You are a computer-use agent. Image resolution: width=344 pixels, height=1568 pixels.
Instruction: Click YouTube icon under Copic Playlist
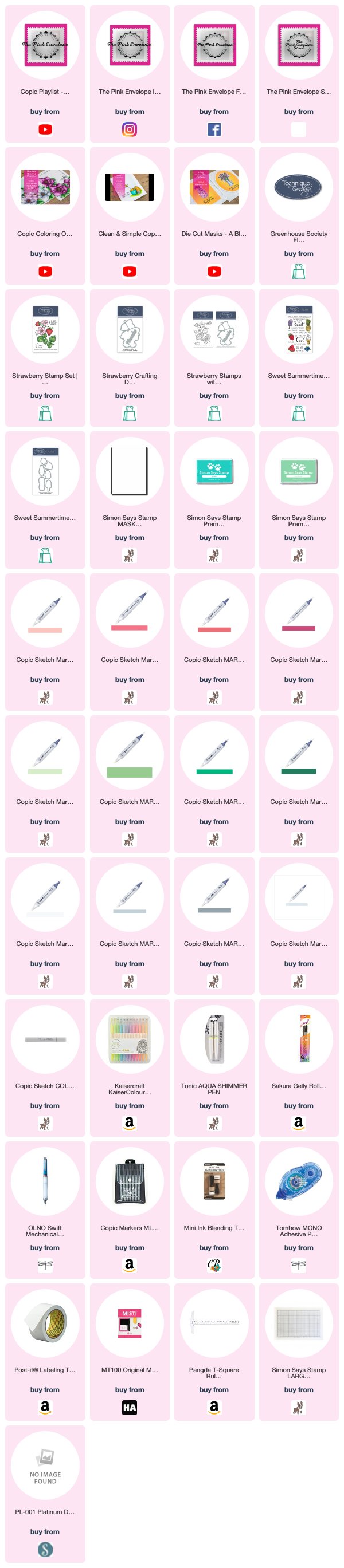coord(45,129)
